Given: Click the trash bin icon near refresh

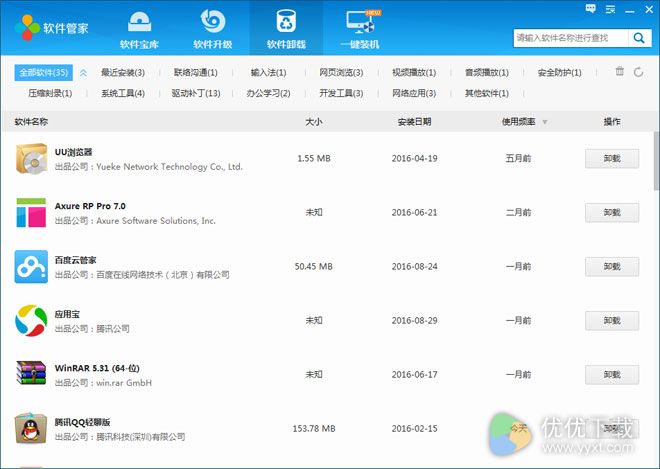Looking at the screenshot, I should 620,71.
